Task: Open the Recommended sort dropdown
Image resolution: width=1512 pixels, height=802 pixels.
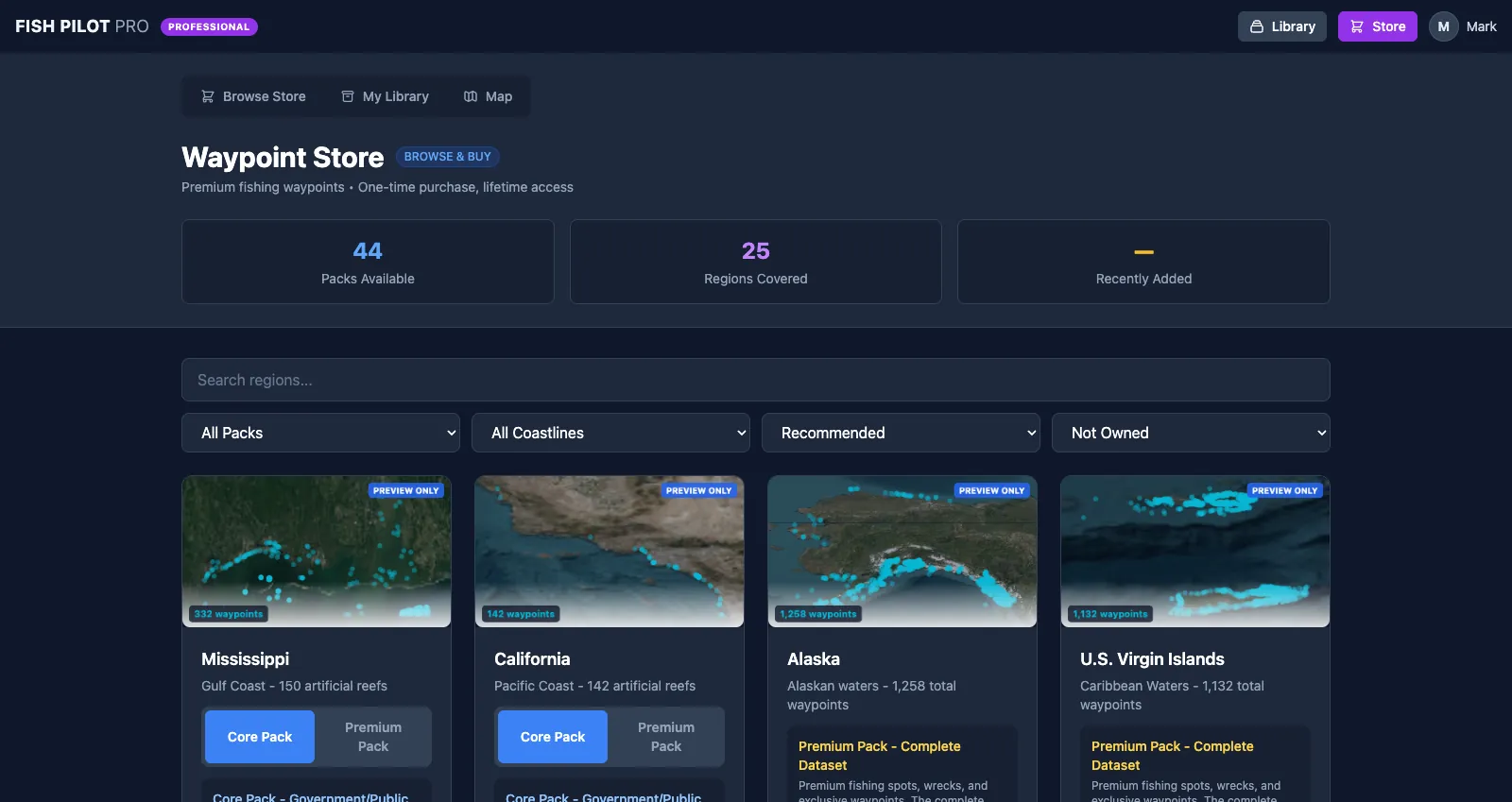Action: [x=901, y=433]
